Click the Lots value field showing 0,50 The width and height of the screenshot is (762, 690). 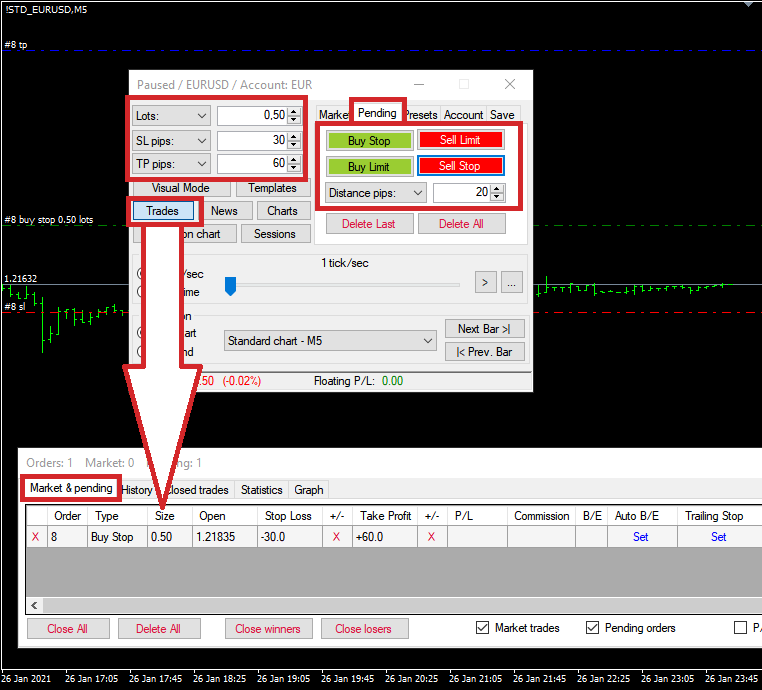[x=253, y=116]
